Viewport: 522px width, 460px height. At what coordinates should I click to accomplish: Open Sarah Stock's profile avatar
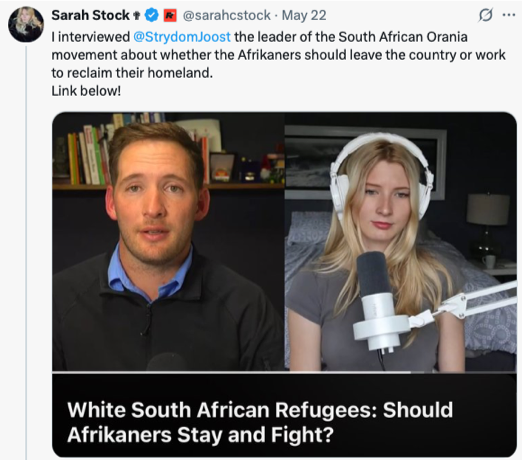(26, 24)
